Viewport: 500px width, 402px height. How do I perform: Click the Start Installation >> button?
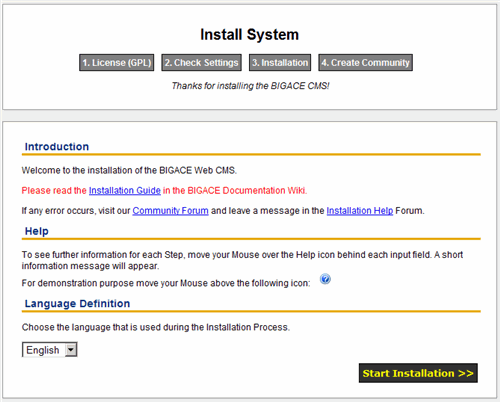tap(418, 373)
